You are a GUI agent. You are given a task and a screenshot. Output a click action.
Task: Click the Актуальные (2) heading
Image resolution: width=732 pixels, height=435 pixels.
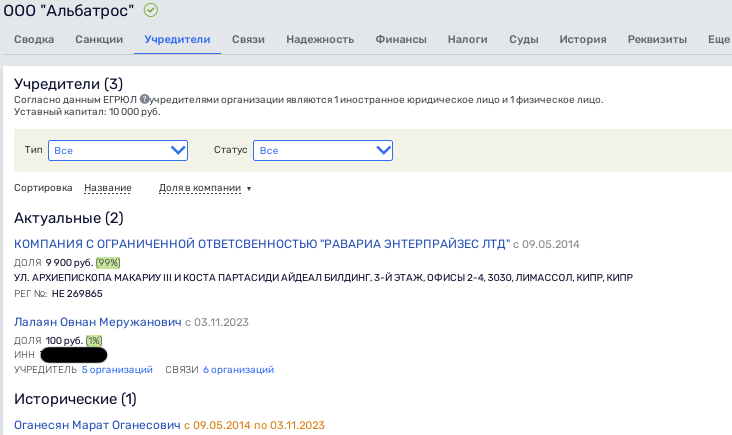click(x=69, y=218)
